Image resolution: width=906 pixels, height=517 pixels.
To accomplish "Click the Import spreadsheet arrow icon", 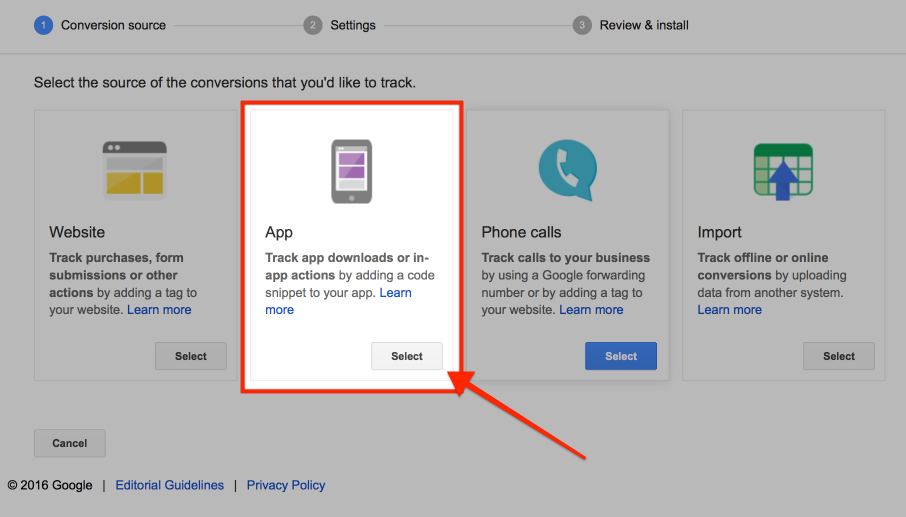I will [x=782, y=170].
